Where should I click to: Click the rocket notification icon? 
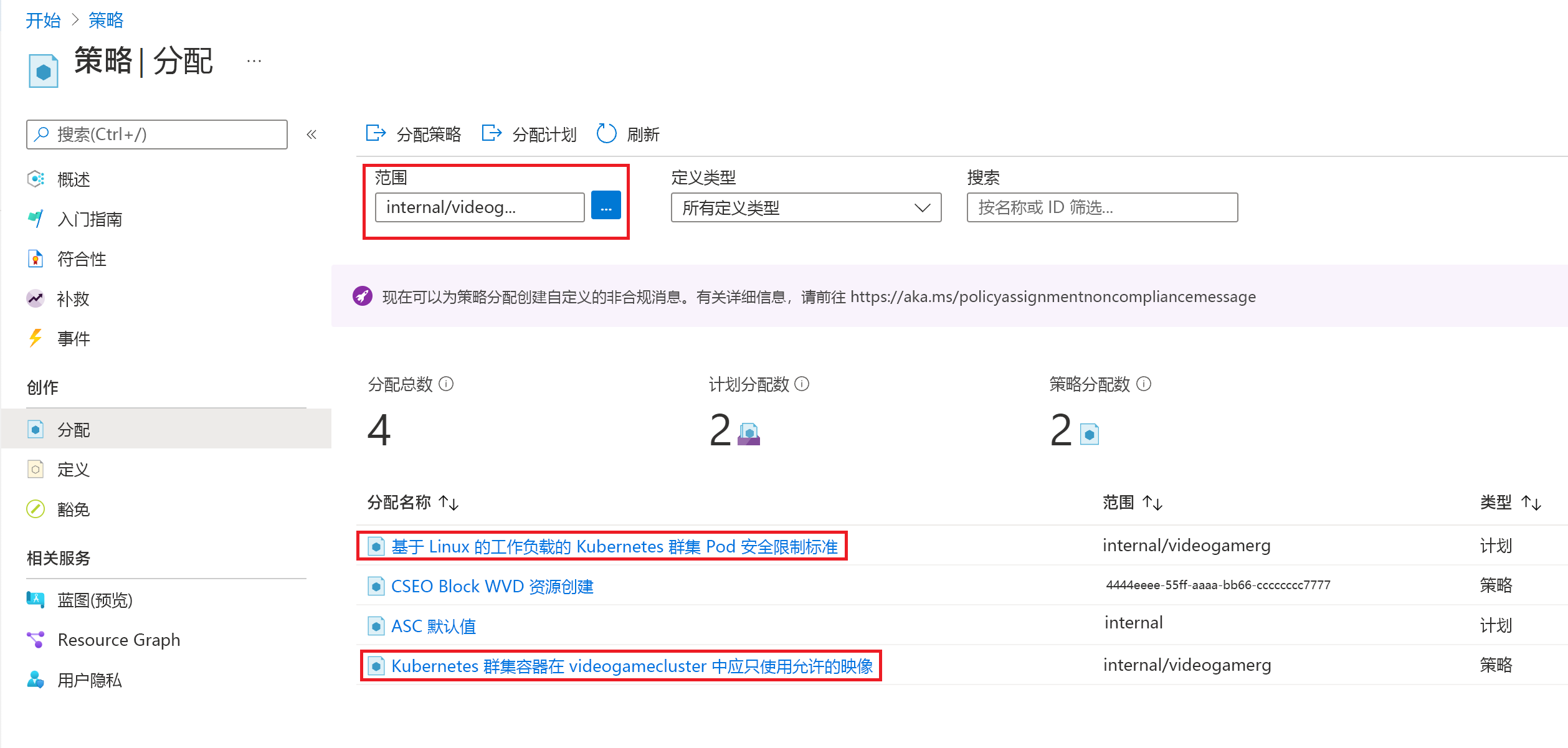[x=363, y=296]
